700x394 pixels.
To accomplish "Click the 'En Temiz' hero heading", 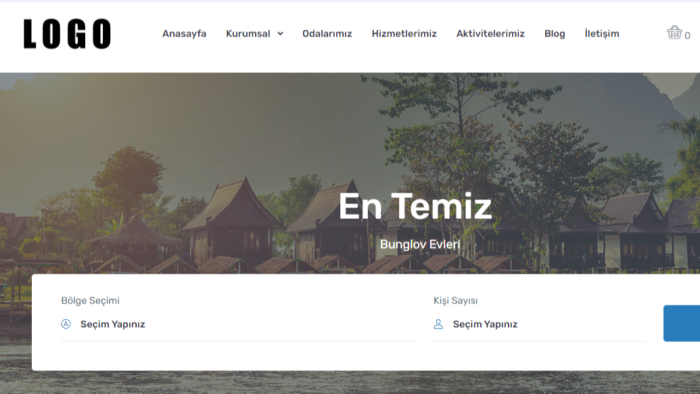I will pyautogui.click(x=415, y=206).
